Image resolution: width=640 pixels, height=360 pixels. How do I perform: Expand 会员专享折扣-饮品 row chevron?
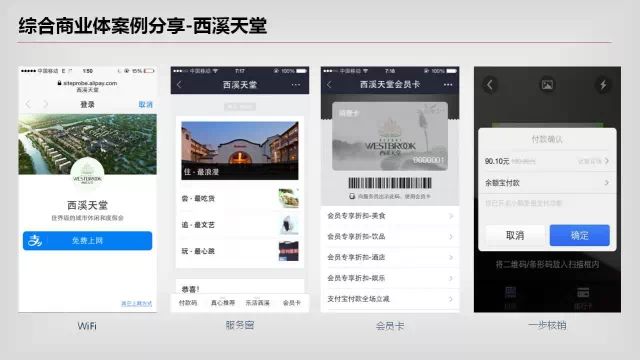[451, 237]
